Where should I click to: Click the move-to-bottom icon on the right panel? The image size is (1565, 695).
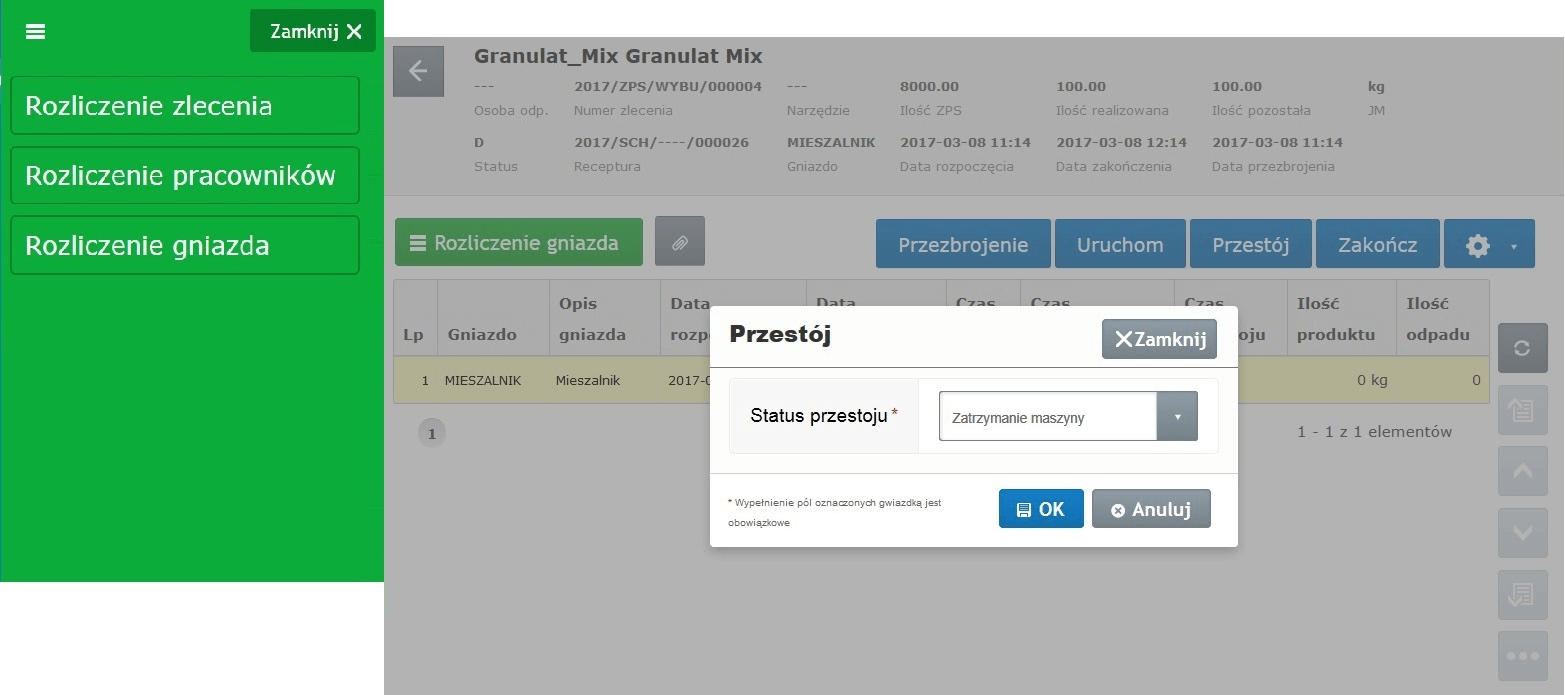[1522, 594]
